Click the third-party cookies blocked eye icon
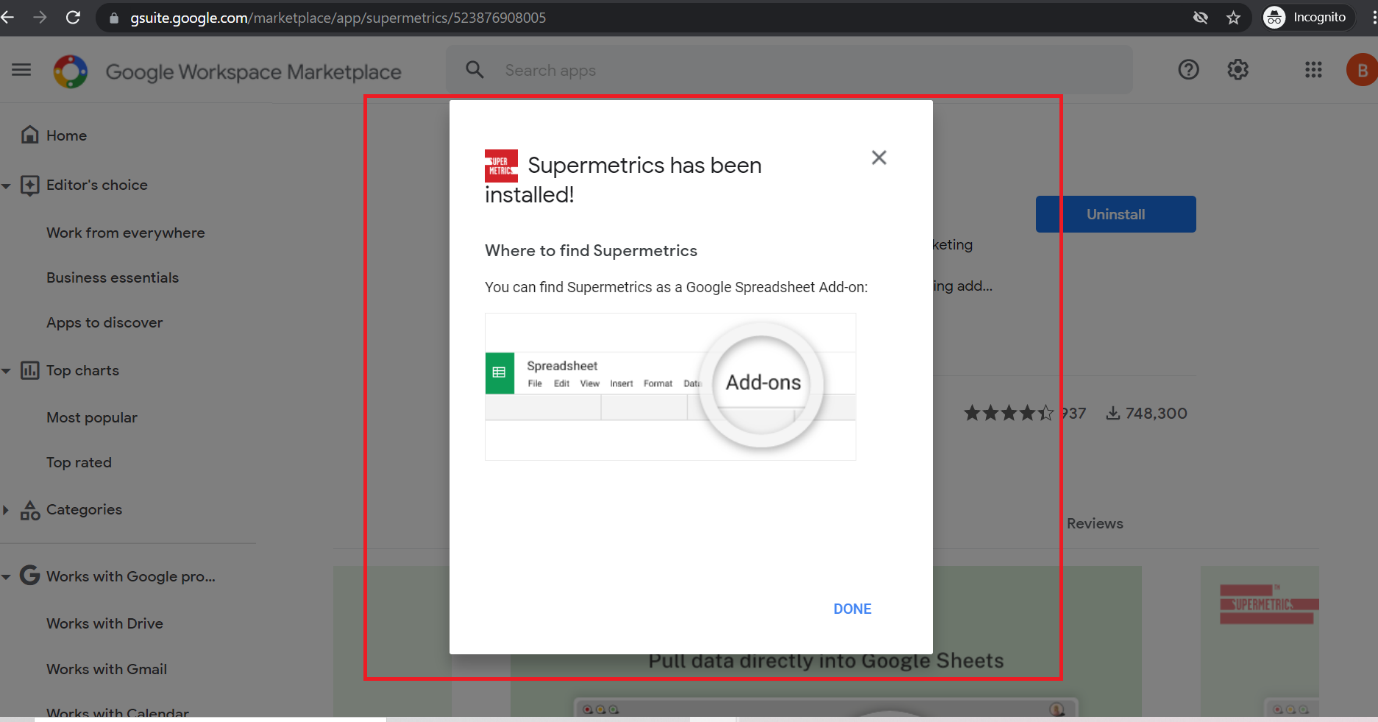Viewport: 1378px width, 722px height. (1201, 17)
